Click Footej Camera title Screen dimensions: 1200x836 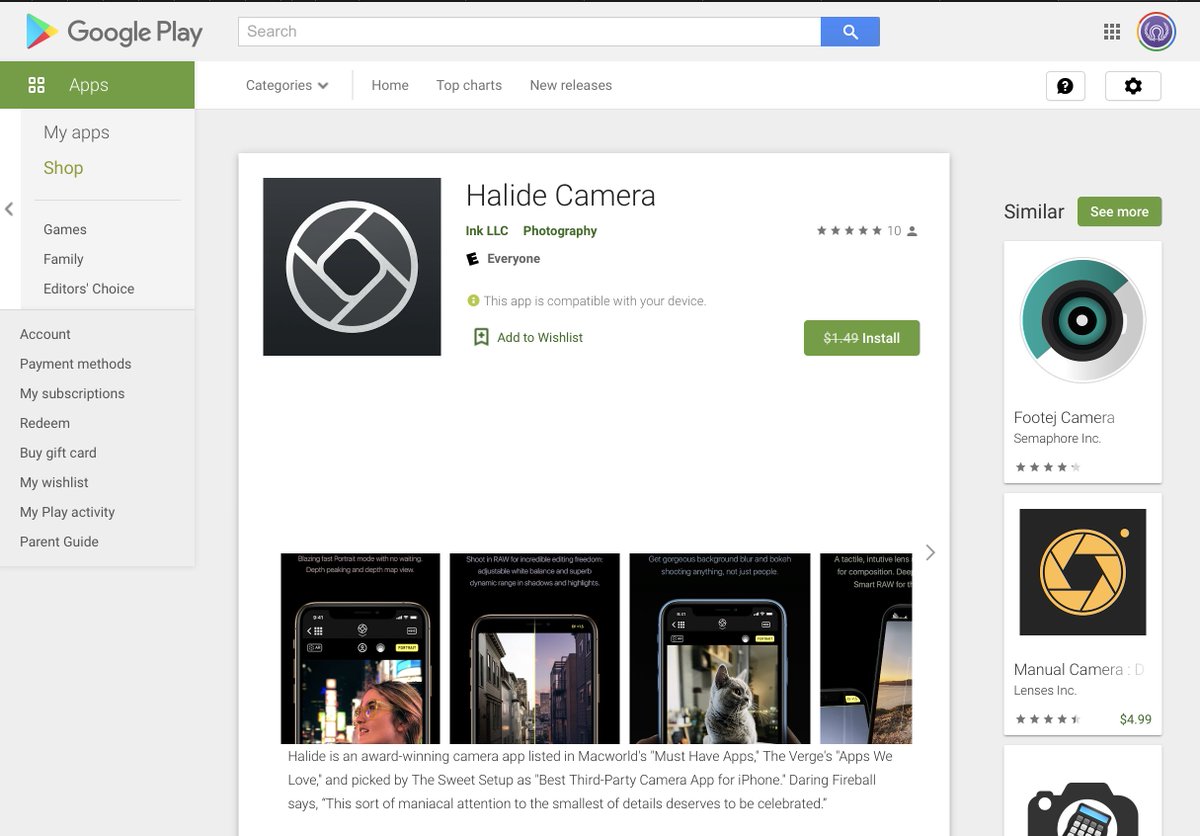point(1064,418)
